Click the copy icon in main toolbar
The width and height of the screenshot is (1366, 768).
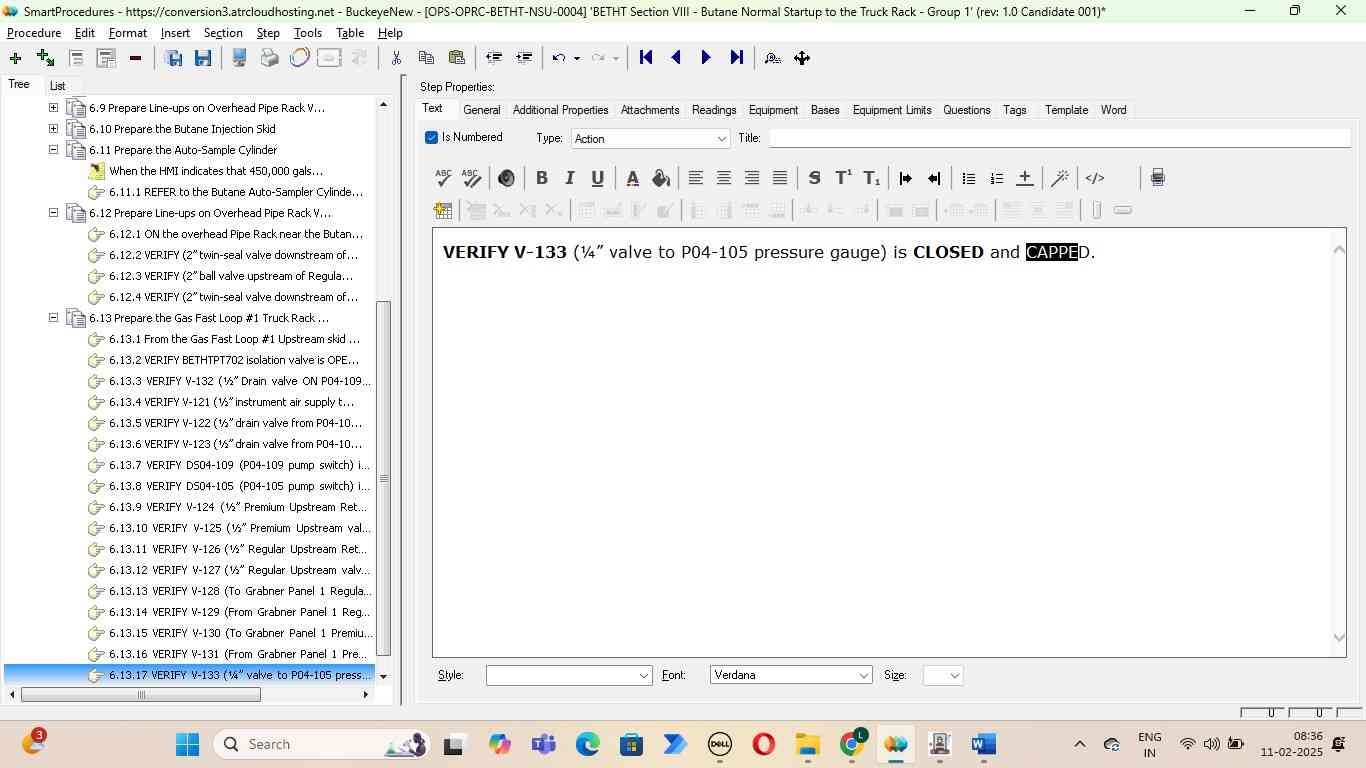(426, 58)
